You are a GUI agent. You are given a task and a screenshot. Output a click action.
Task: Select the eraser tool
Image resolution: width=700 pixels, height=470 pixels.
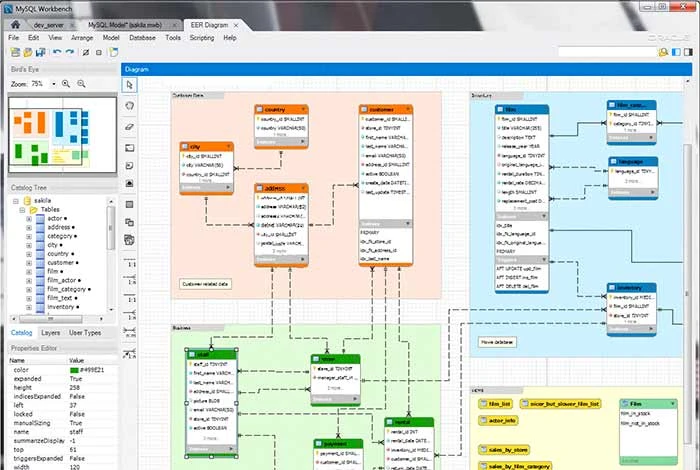[x=129, y=127]
